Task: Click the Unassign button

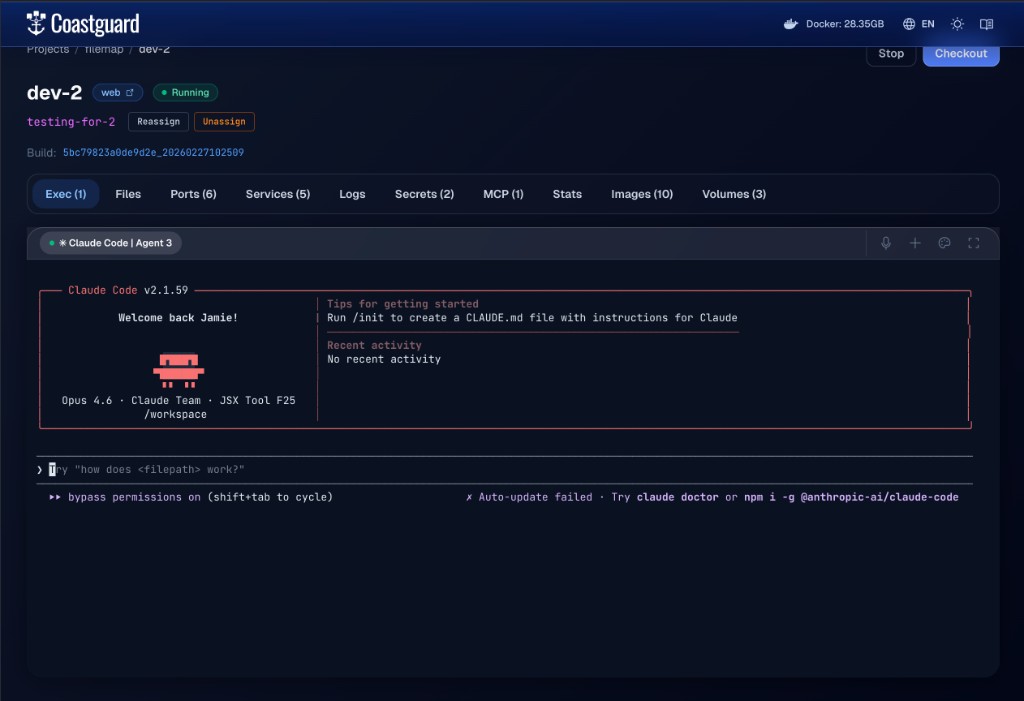Action: (224, 122)
